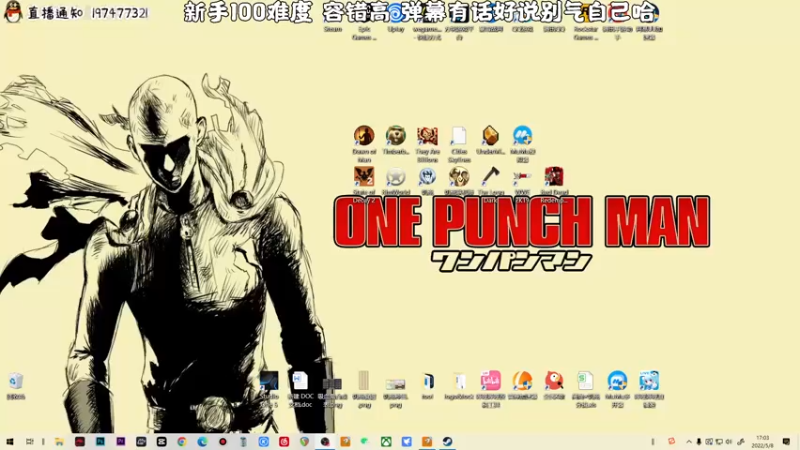800x450 pixels.
Task: Open the Windows Start menu
Action: [10, 442]
